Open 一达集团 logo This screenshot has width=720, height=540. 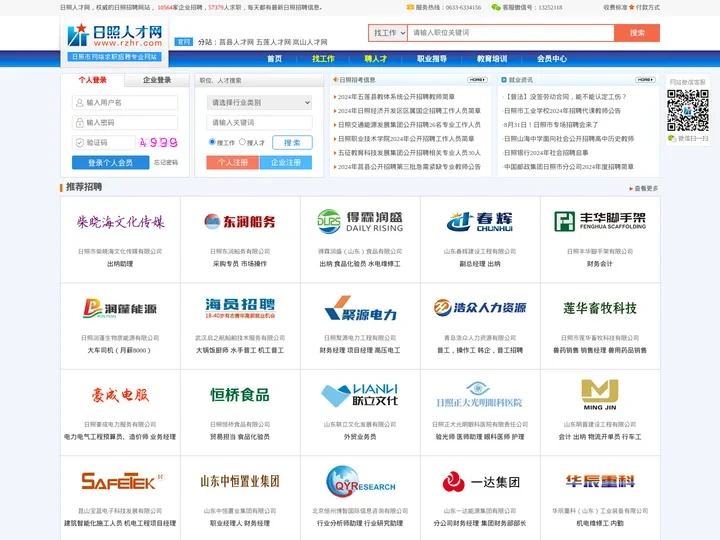[x=481, y=482]
